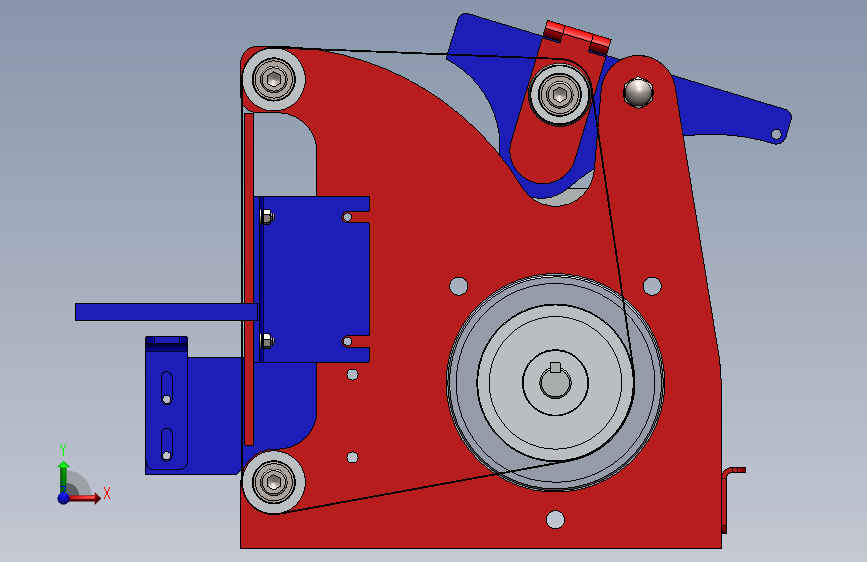Select the blue platen mounting bracket
867x562 pixels.
pos(314,279)
